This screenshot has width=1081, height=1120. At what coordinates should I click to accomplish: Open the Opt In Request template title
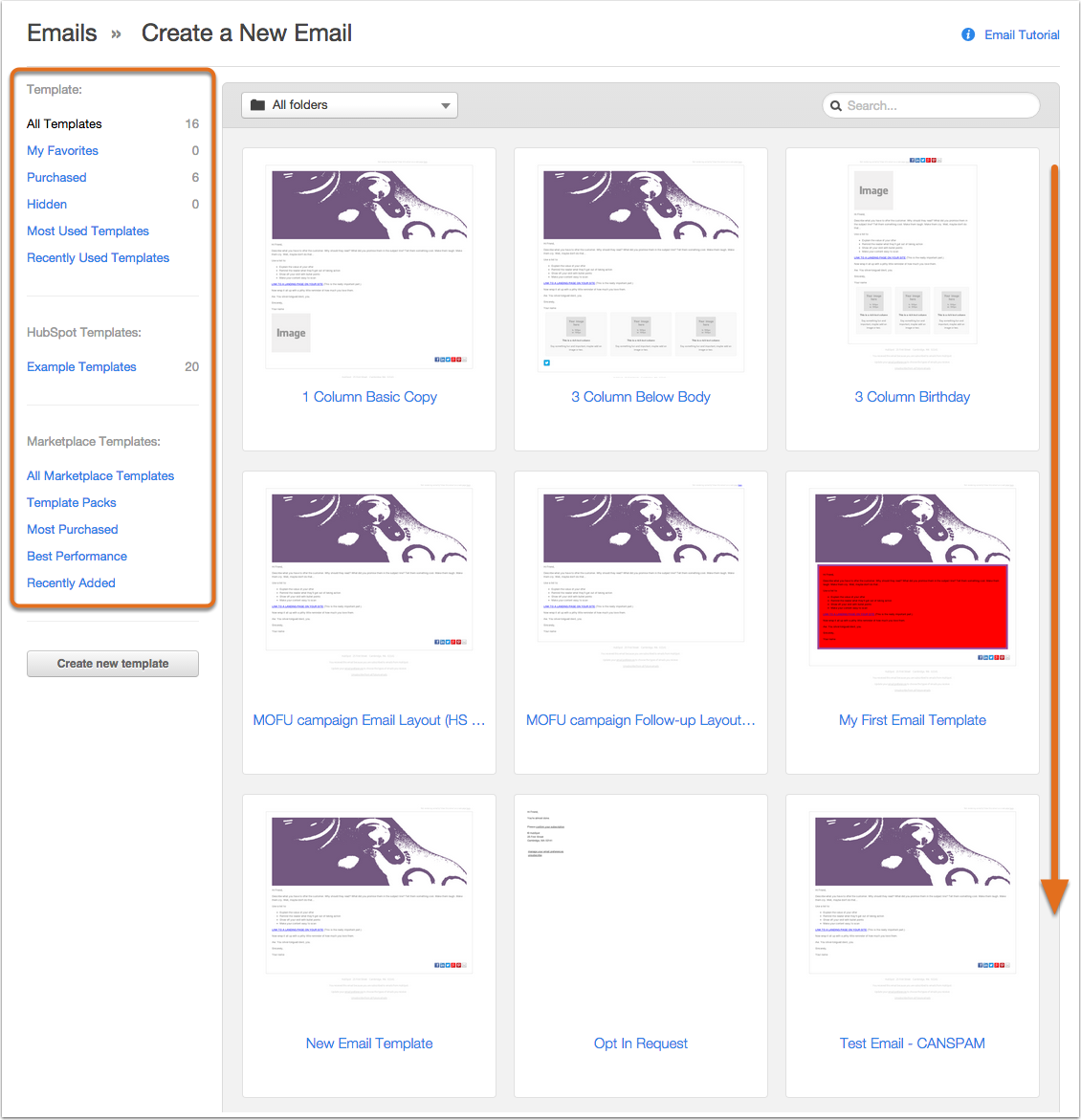pyautogui.click(x=641, y=1043)
